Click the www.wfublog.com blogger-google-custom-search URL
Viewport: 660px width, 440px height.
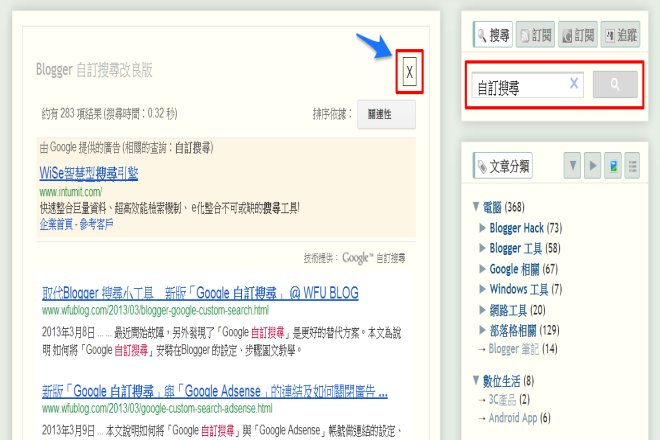155,311
